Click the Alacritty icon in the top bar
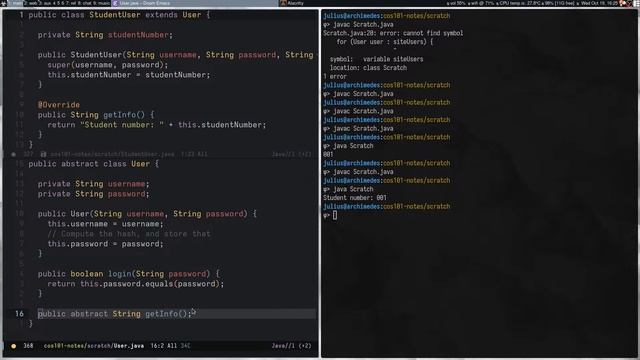Image resolution: width=640 pixels, height=360 pixels. pos(283,3)
